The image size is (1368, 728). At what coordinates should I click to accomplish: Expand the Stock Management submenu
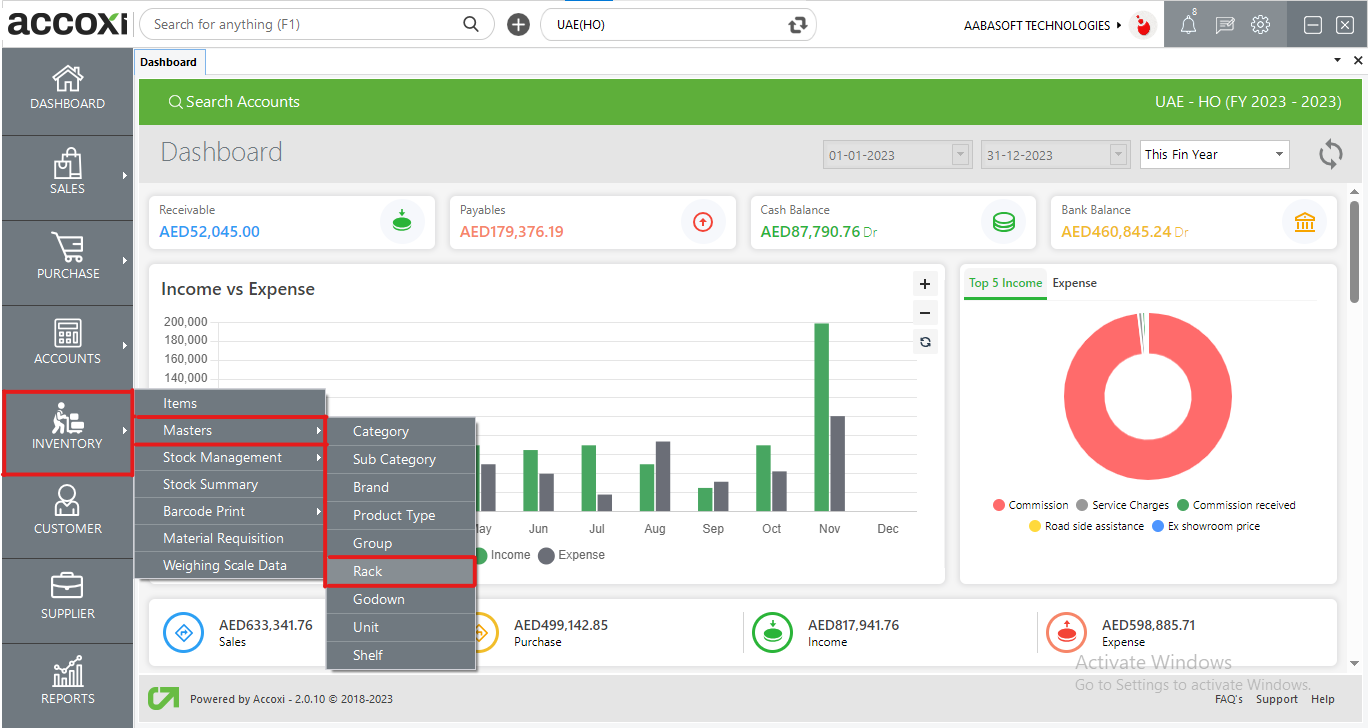[230, 457]
